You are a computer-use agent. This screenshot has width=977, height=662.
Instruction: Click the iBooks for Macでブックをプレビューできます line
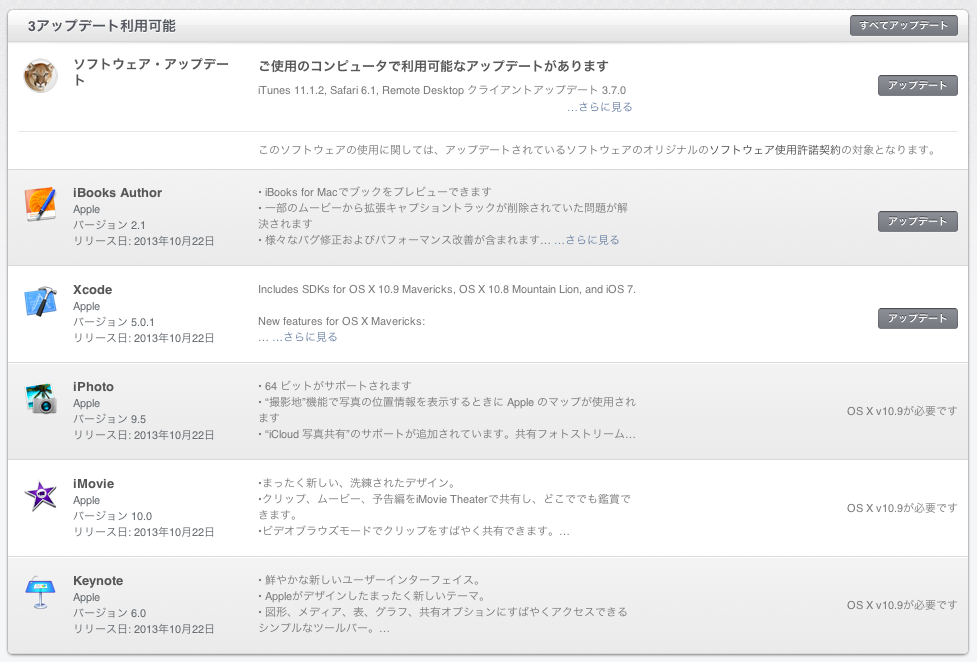click(x=375, y=192)
